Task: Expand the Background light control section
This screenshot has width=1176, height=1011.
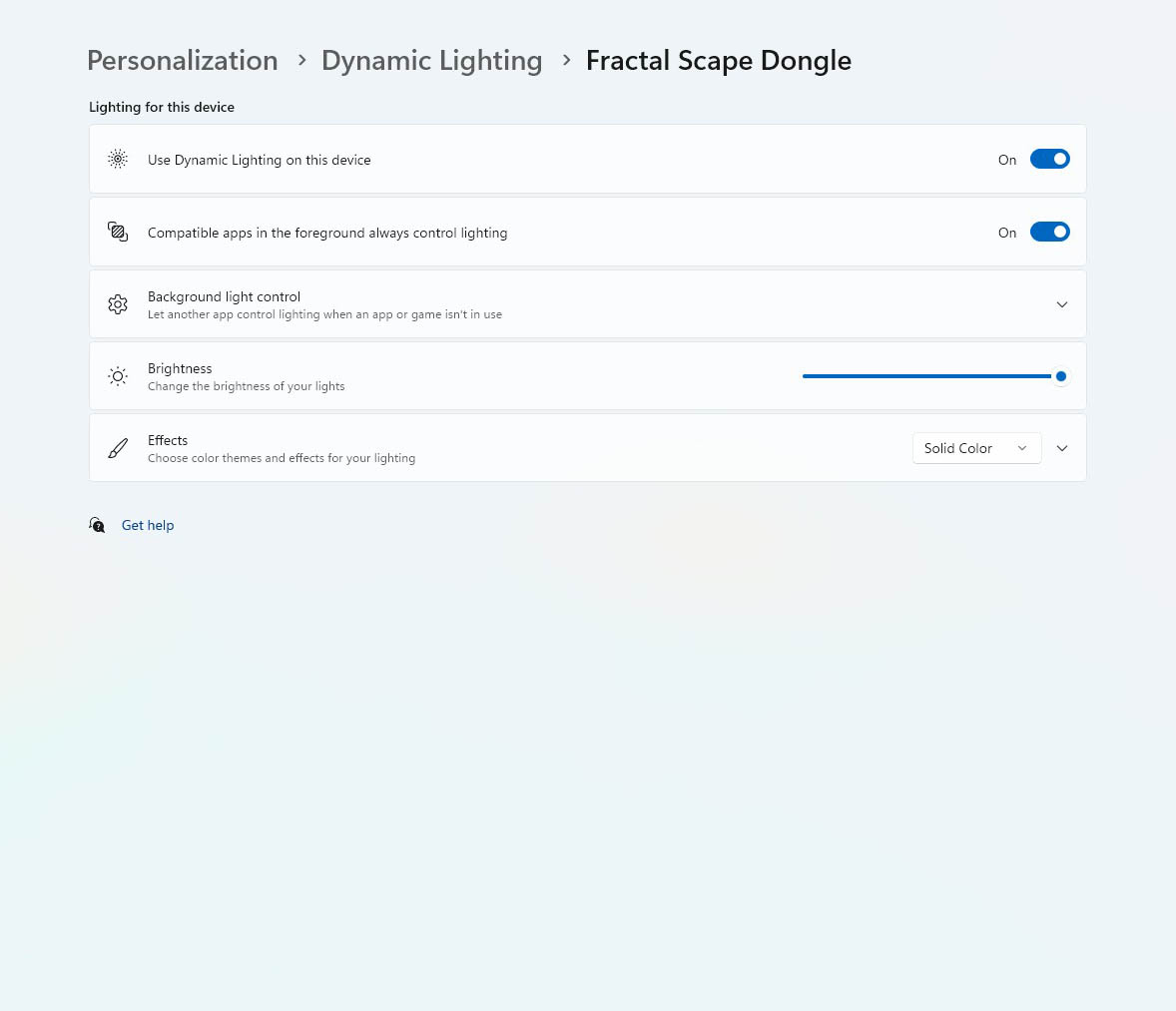Action: [1061, 304]
